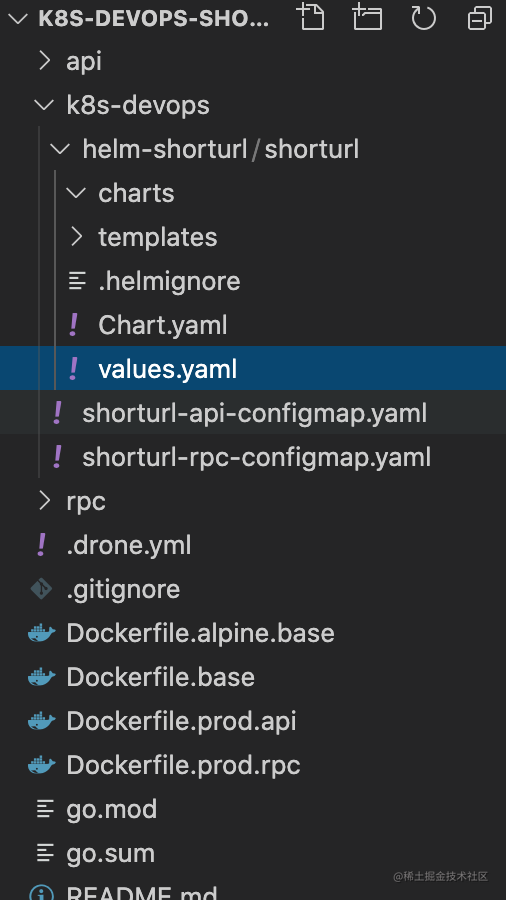Click the Docker icon beside Dockerfile.prod.rpc
The height and width of the screenshot is (900, 506).
pyautogui.click(x=42, y=766)
